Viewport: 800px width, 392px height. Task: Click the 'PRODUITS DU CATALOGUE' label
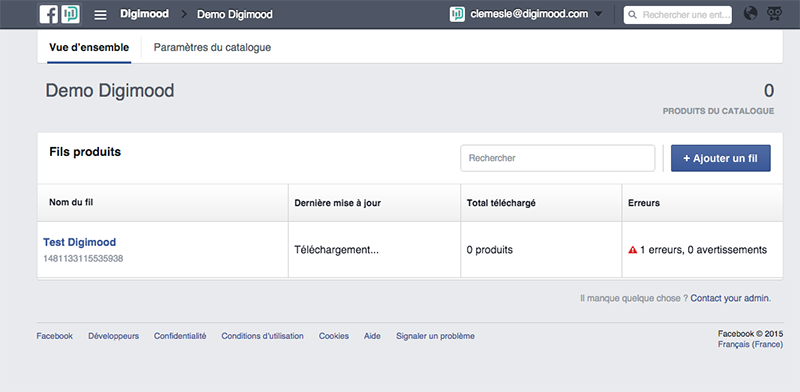pyautogui.click(x=718, y=111)
